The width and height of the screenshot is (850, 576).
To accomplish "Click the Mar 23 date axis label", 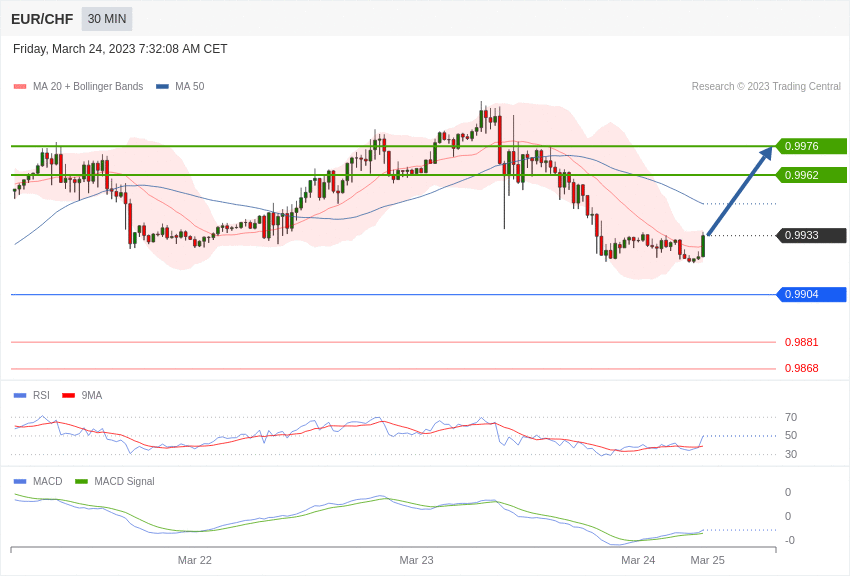I will (x=416, y=560).
